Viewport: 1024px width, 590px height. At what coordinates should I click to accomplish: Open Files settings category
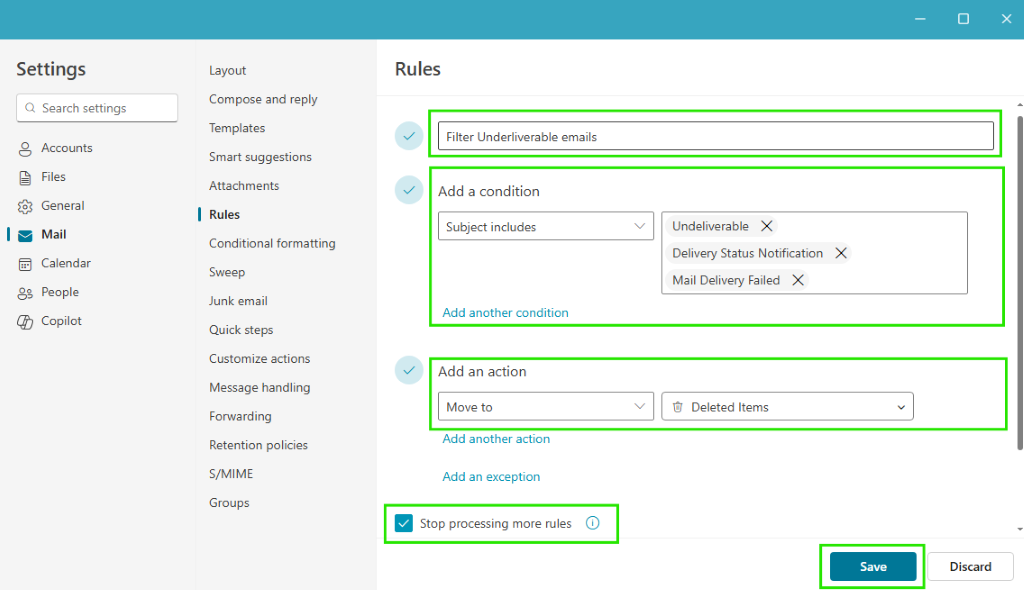[53, 176]
